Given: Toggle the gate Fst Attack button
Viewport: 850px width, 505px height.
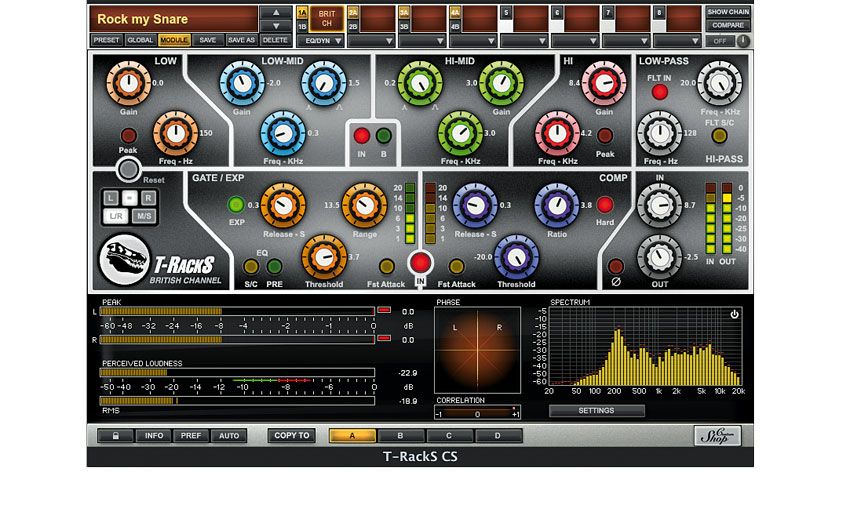Looking at the screenshot, I should [x=386, y=266].
